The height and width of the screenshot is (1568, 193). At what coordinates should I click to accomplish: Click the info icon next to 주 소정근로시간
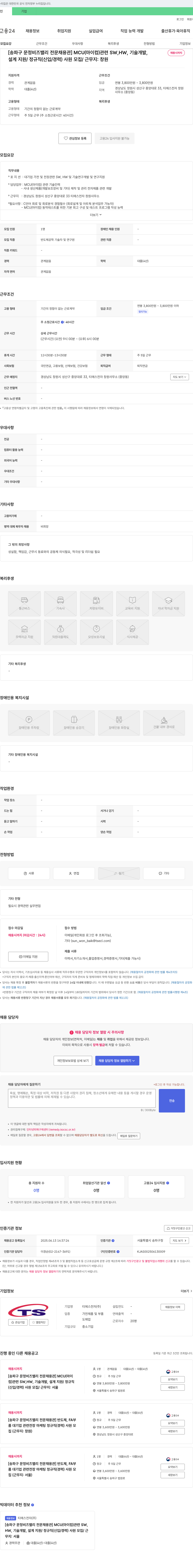pyautogui.click(x=62, y=322)
